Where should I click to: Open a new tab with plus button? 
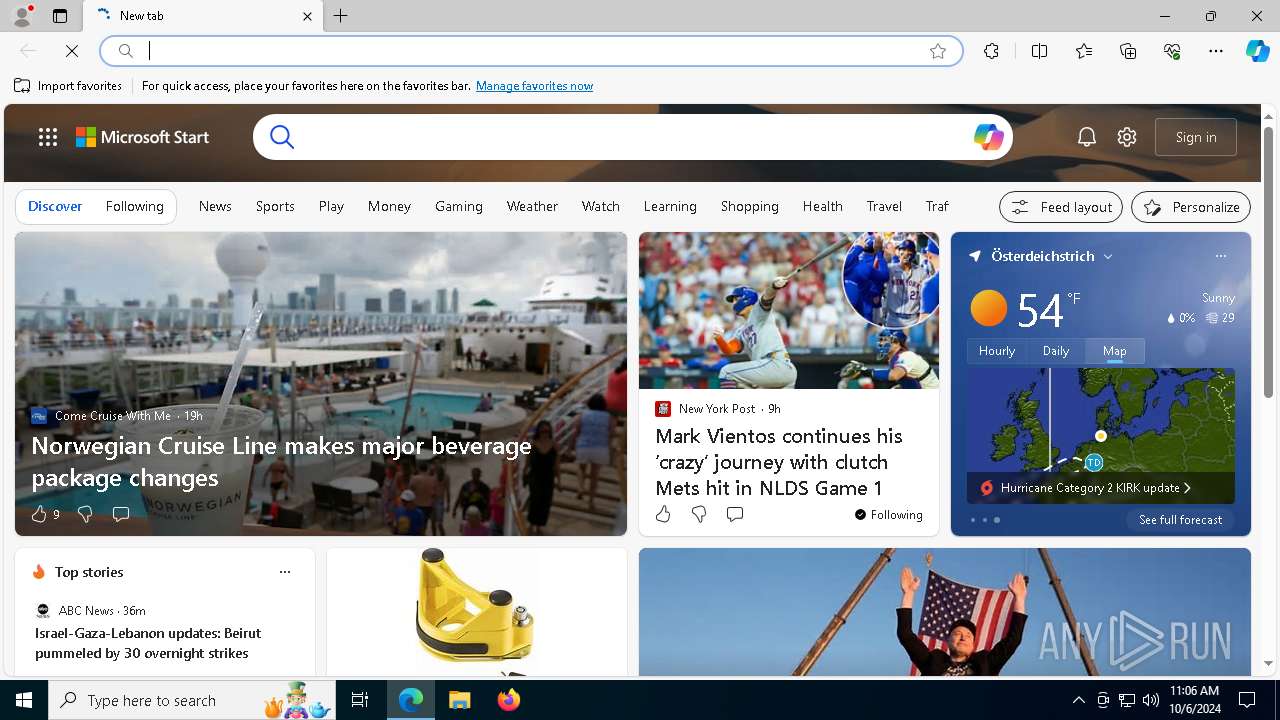[341, 16]
